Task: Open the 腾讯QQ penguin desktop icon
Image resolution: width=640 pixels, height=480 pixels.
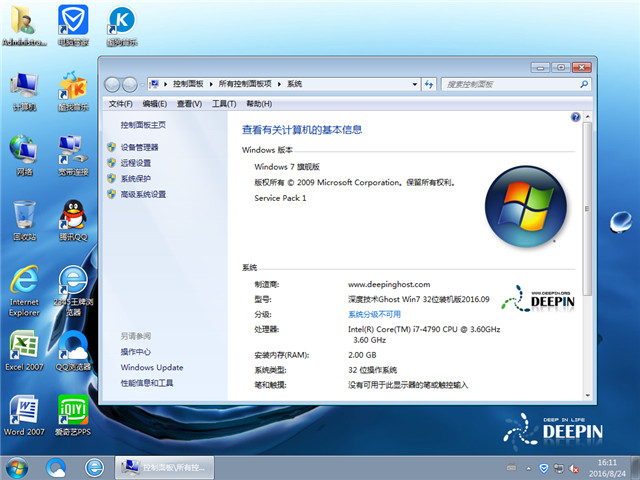Action: click(72, 216)
